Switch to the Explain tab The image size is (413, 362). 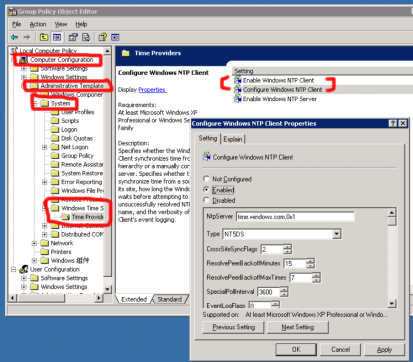[233, 139]
